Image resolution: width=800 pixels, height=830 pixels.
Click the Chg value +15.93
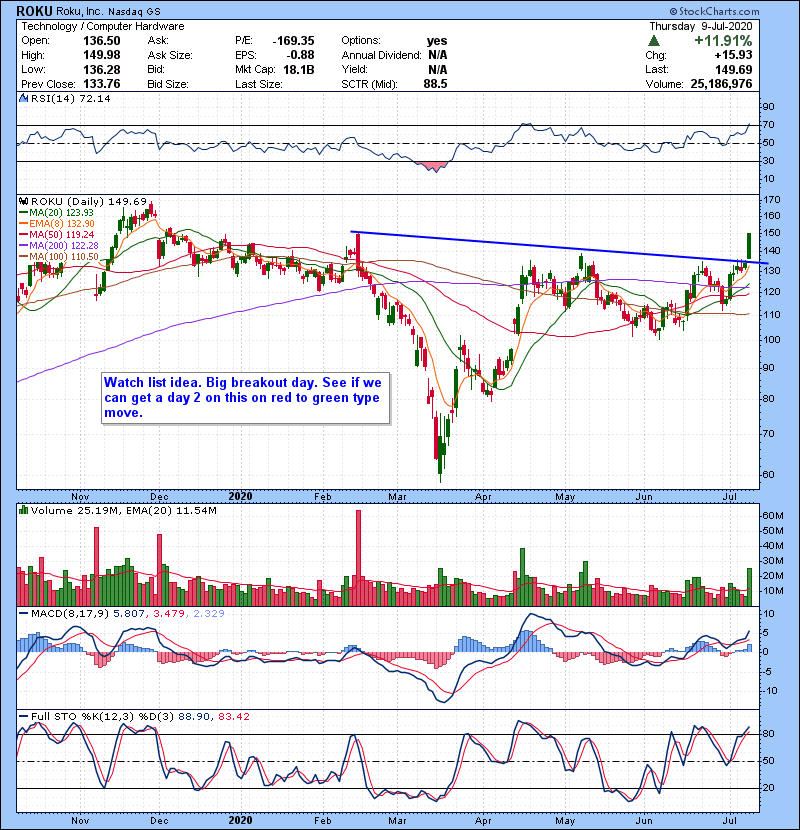[733, 55]
